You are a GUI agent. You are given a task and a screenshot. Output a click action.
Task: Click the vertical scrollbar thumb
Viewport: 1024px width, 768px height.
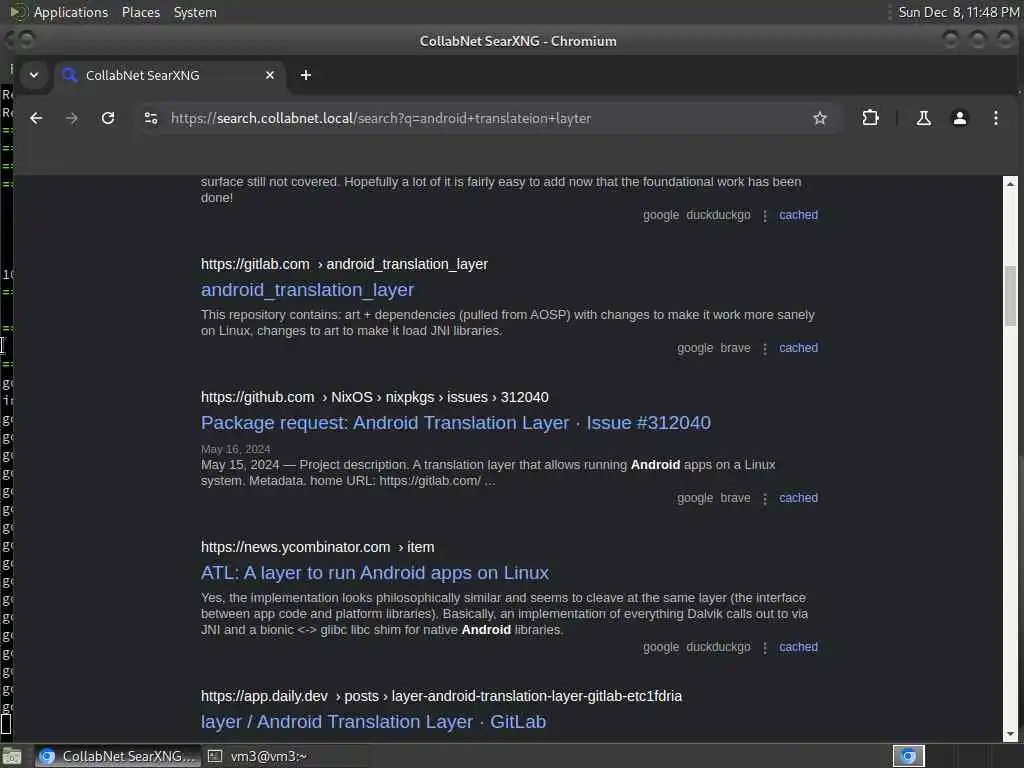click(1010, 296)
